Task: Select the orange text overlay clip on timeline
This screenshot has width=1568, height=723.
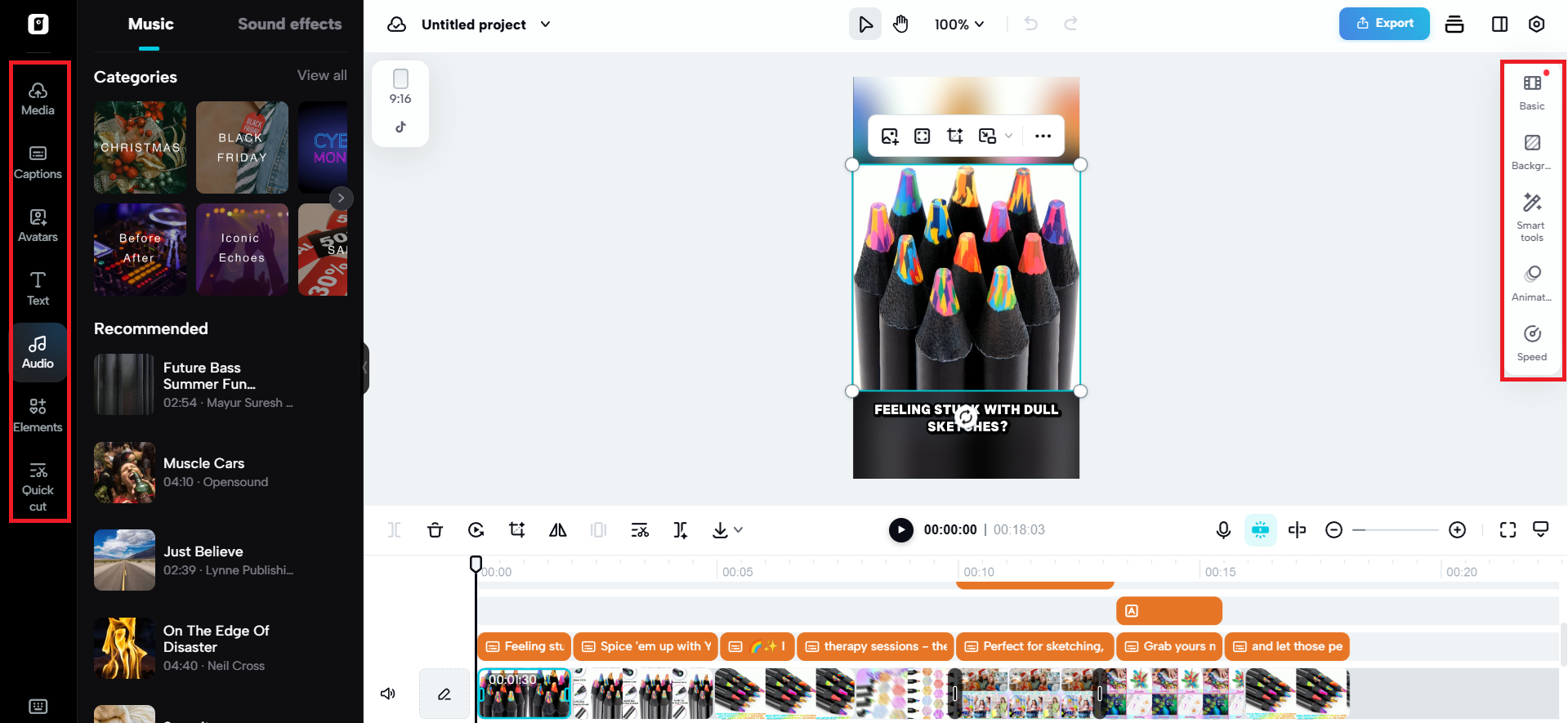Action: point(1169,611)
